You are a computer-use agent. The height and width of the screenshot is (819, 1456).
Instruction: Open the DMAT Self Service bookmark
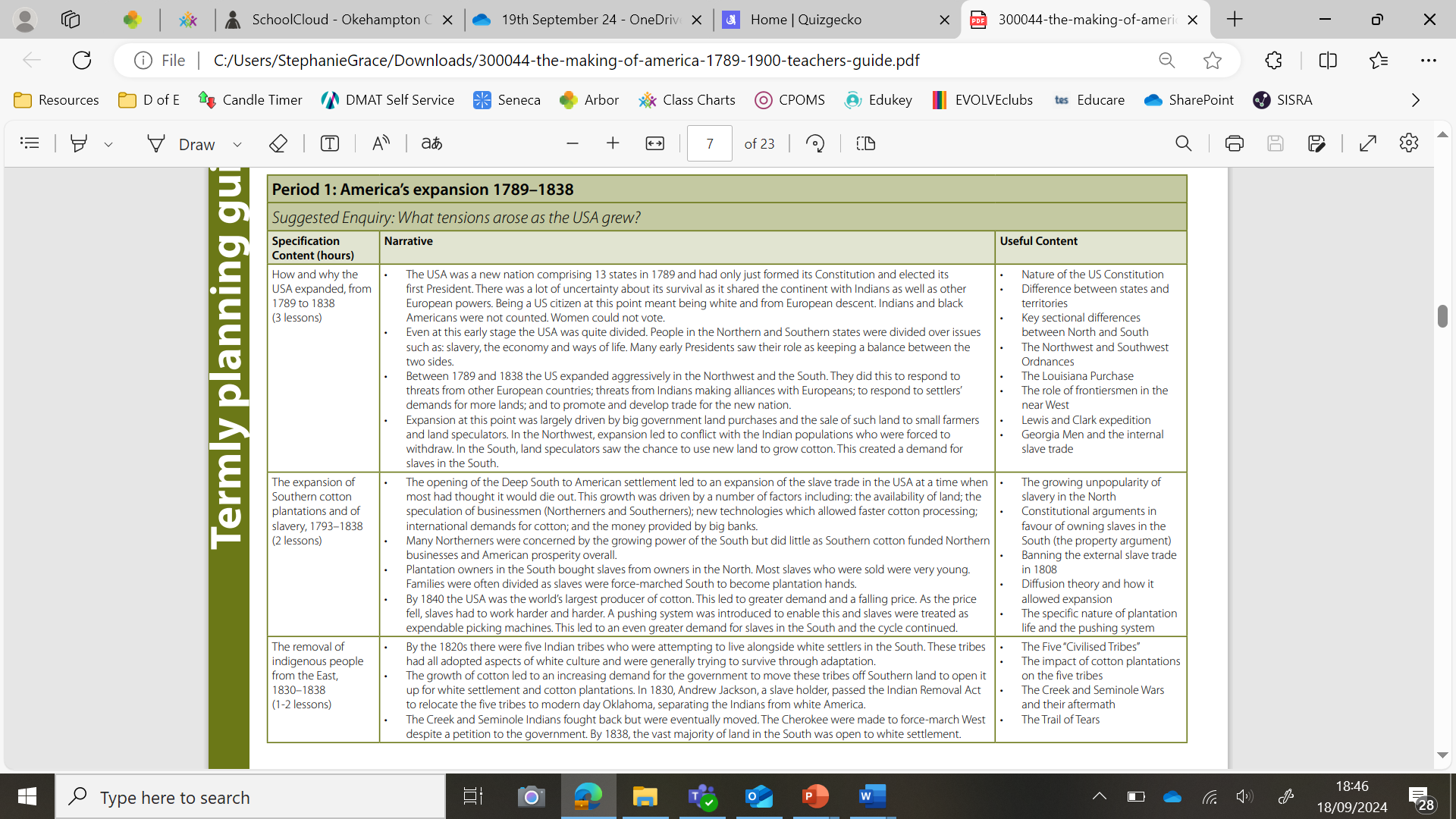(388, 100)
